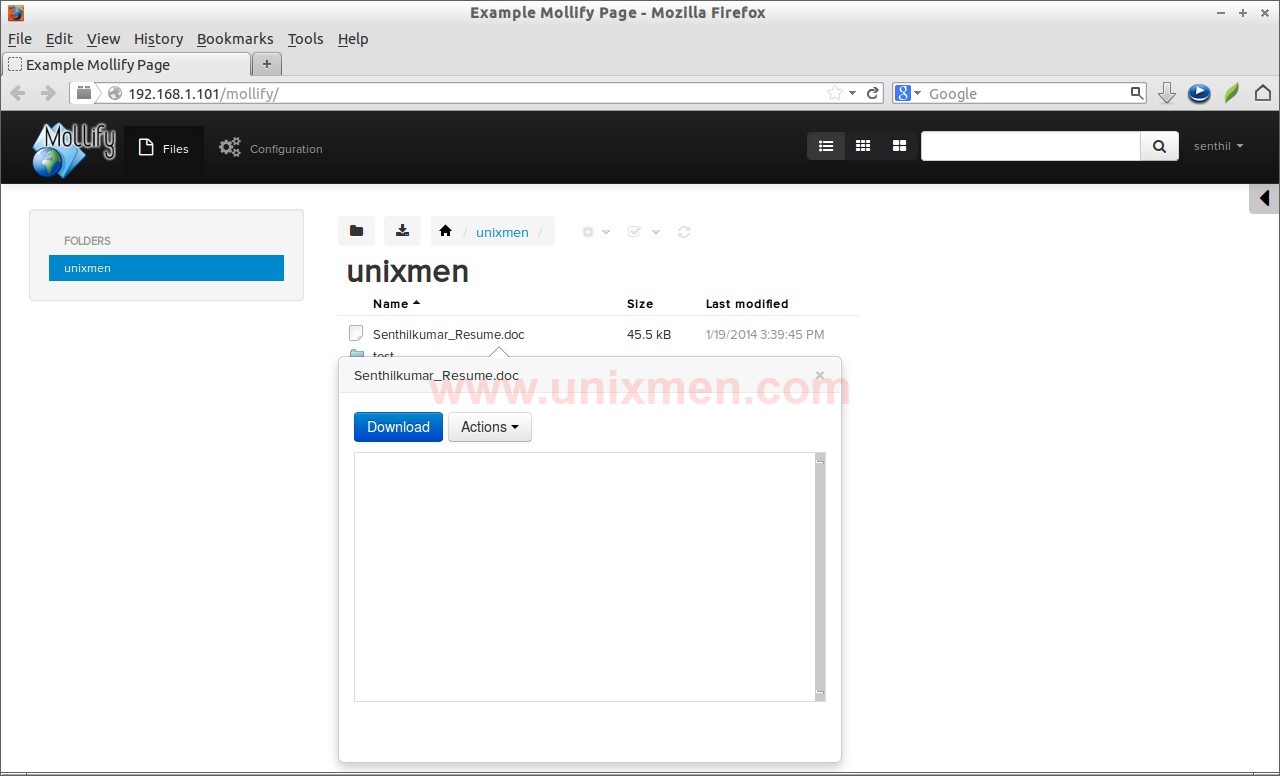Viewport: 1280px width, 776px height.
Task: Click the browser back arrow
Action: pos(18,93)
